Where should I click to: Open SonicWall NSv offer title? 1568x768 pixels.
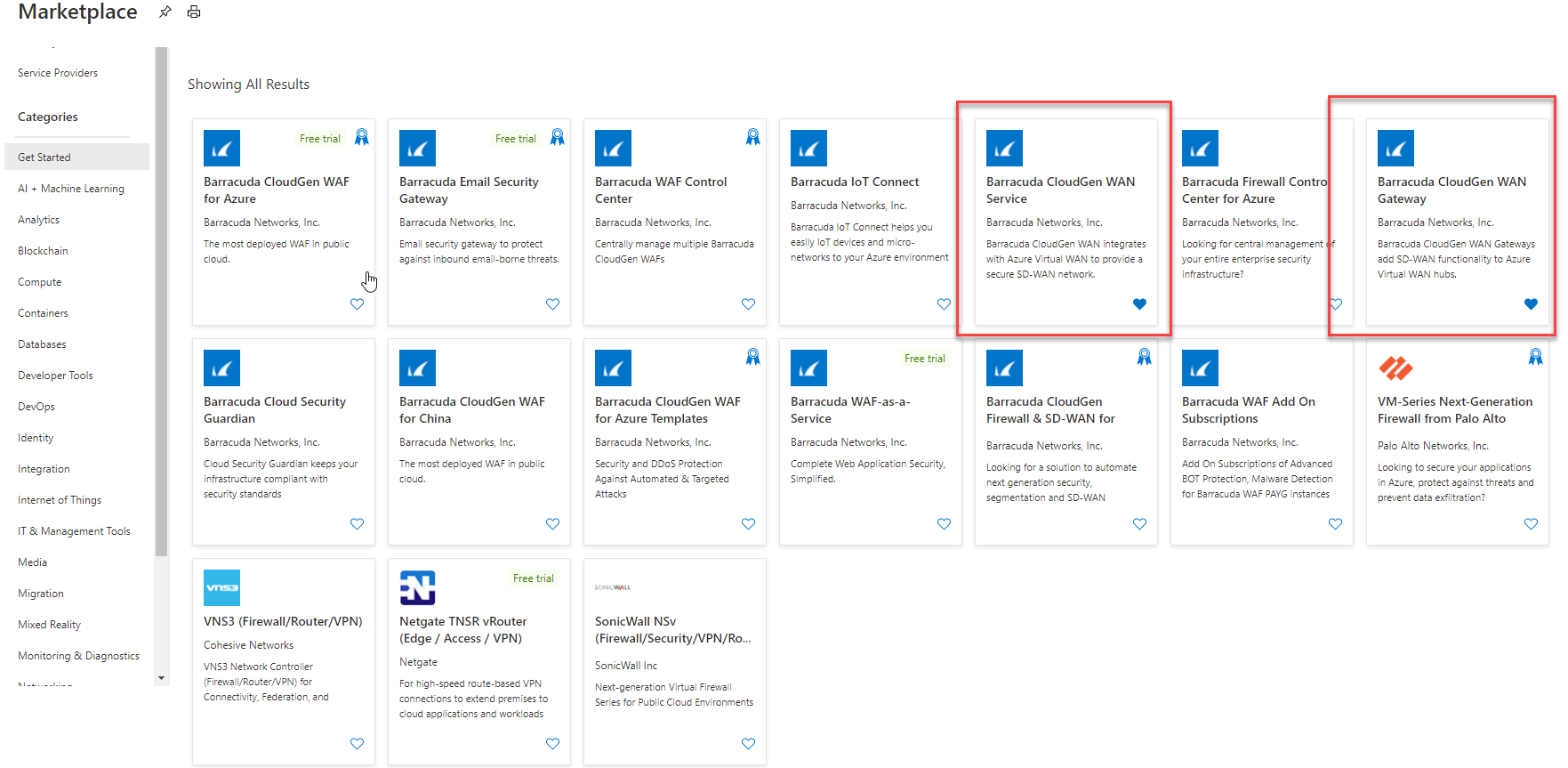[672, 630]
